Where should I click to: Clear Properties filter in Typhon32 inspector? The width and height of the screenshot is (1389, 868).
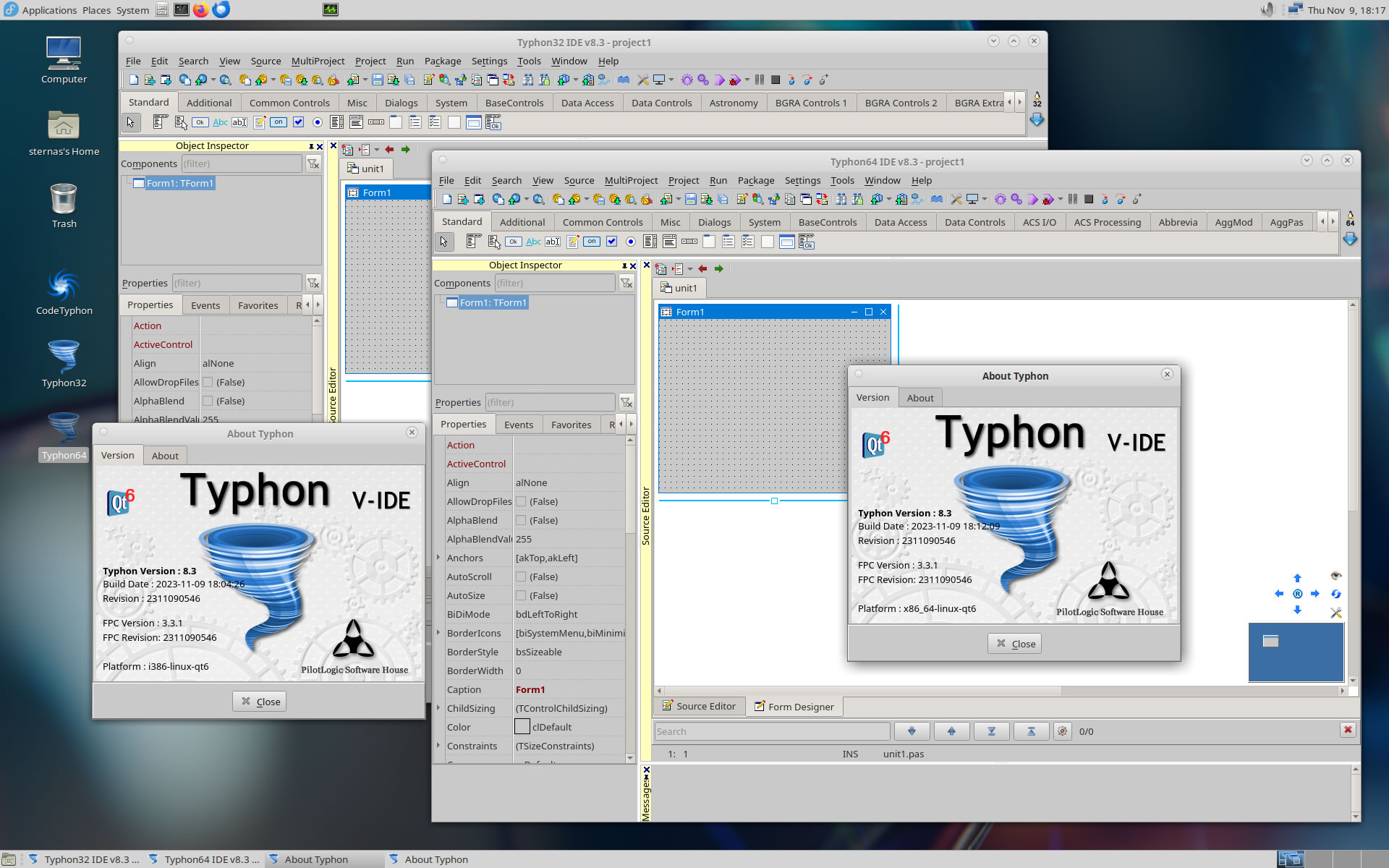313,283
